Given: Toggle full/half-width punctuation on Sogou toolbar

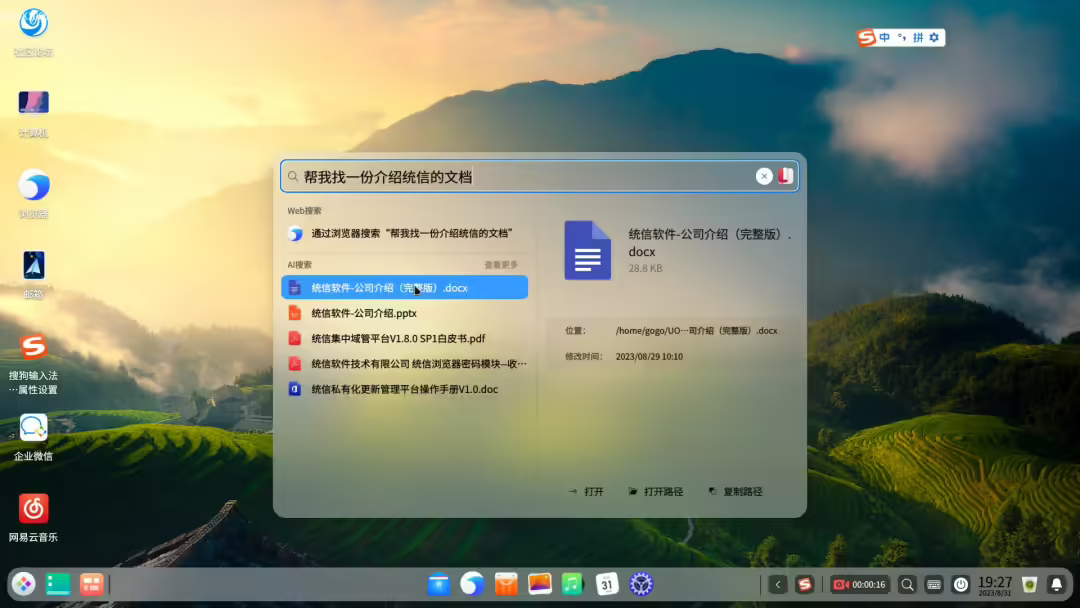Looking at the screenshot, I should tap(902, 37).
